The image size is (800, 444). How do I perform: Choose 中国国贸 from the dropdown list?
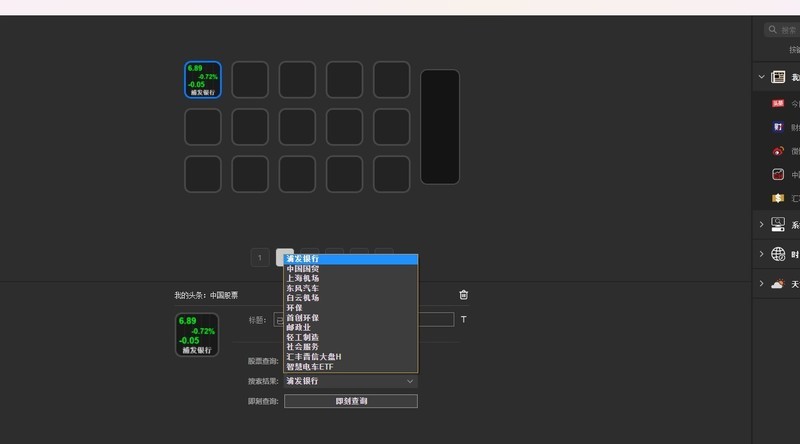(303, 269)
